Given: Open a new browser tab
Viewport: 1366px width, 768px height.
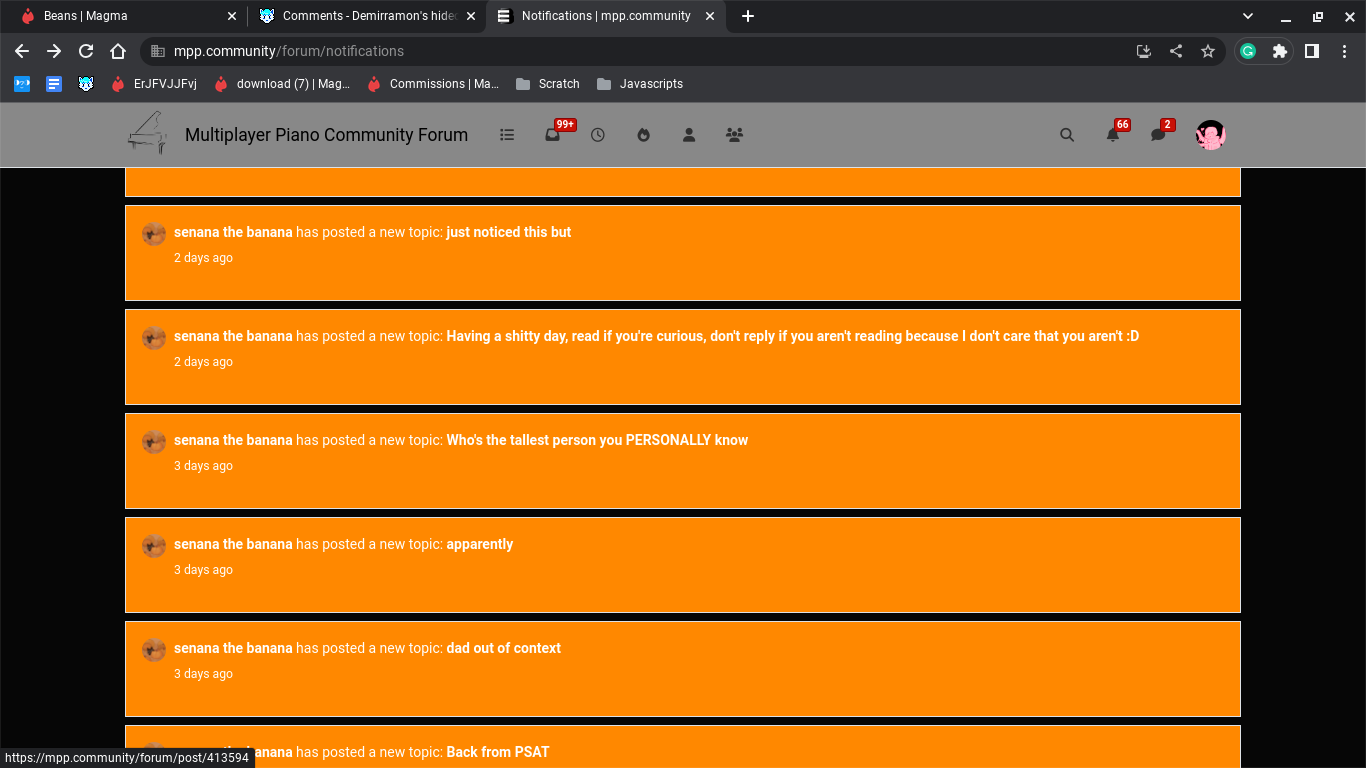Looking at the screenshot, I should pos(748,16).
